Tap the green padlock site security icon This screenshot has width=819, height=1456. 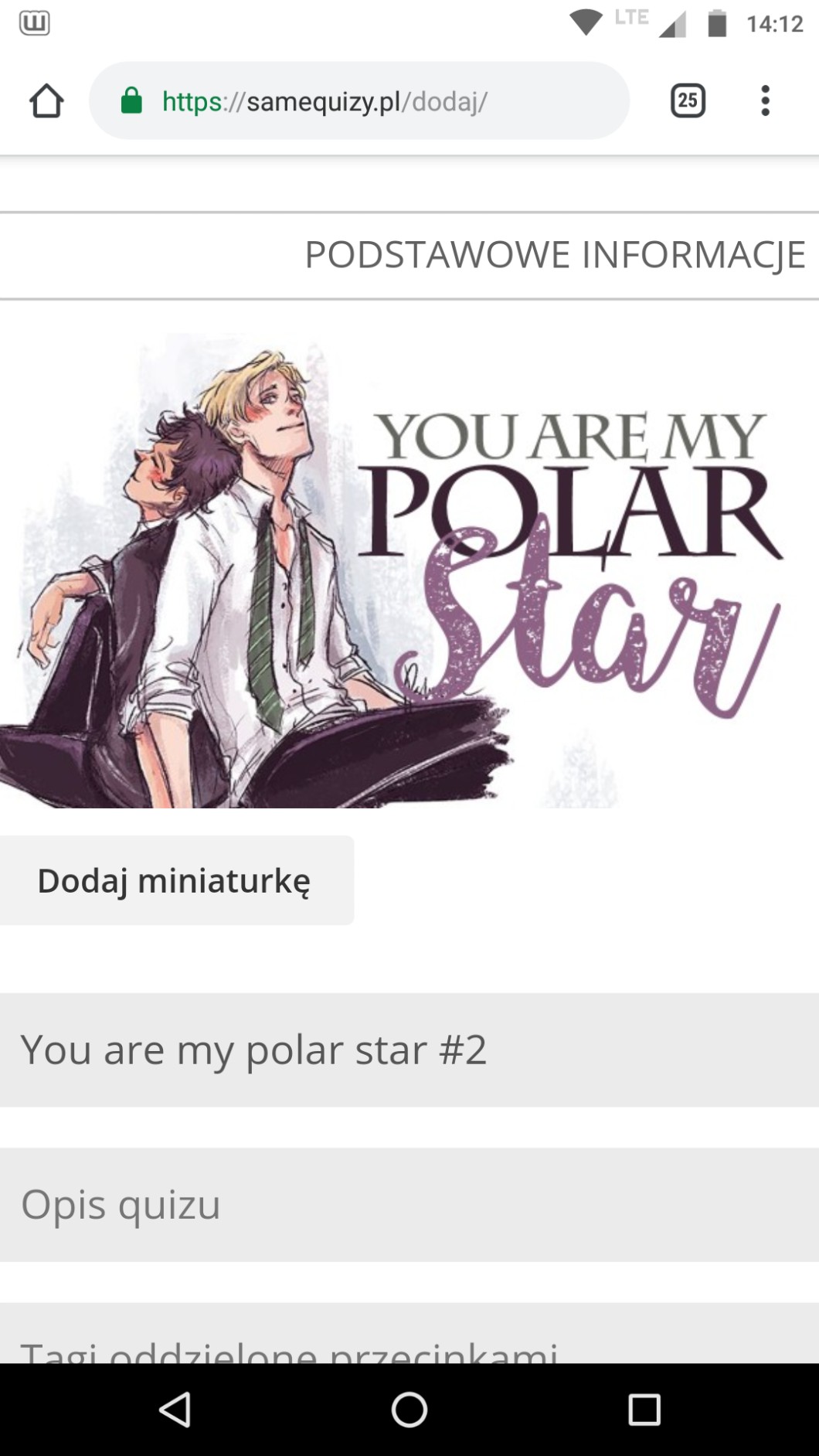[x=132, y=100]
